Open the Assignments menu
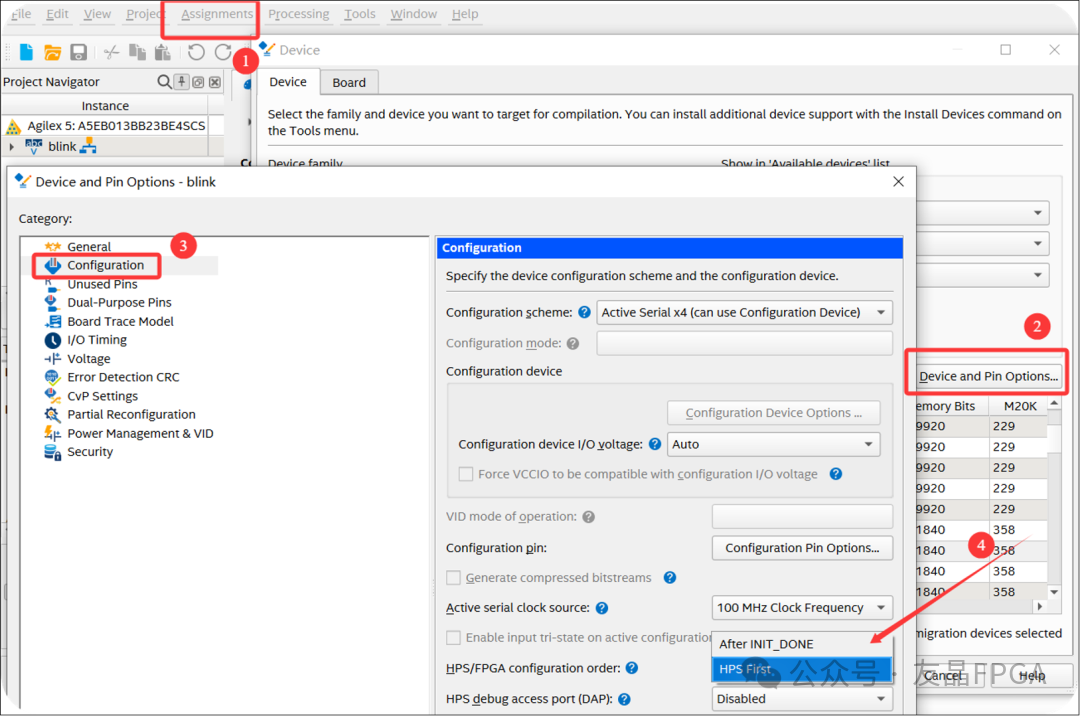Screen dimensions: 1080x716 pos(217,14)
